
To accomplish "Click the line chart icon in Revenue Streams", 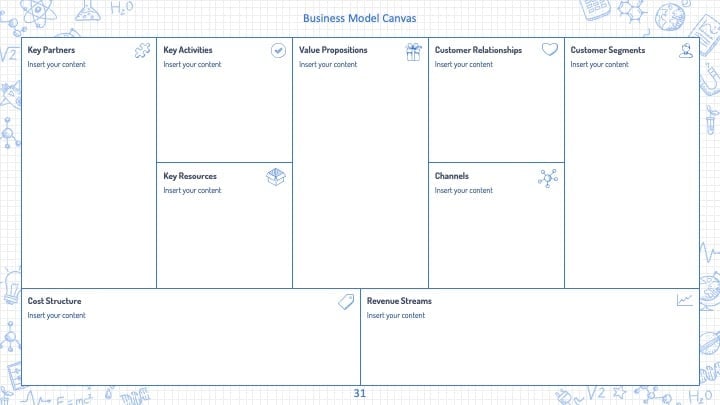I will click(684, 300).
